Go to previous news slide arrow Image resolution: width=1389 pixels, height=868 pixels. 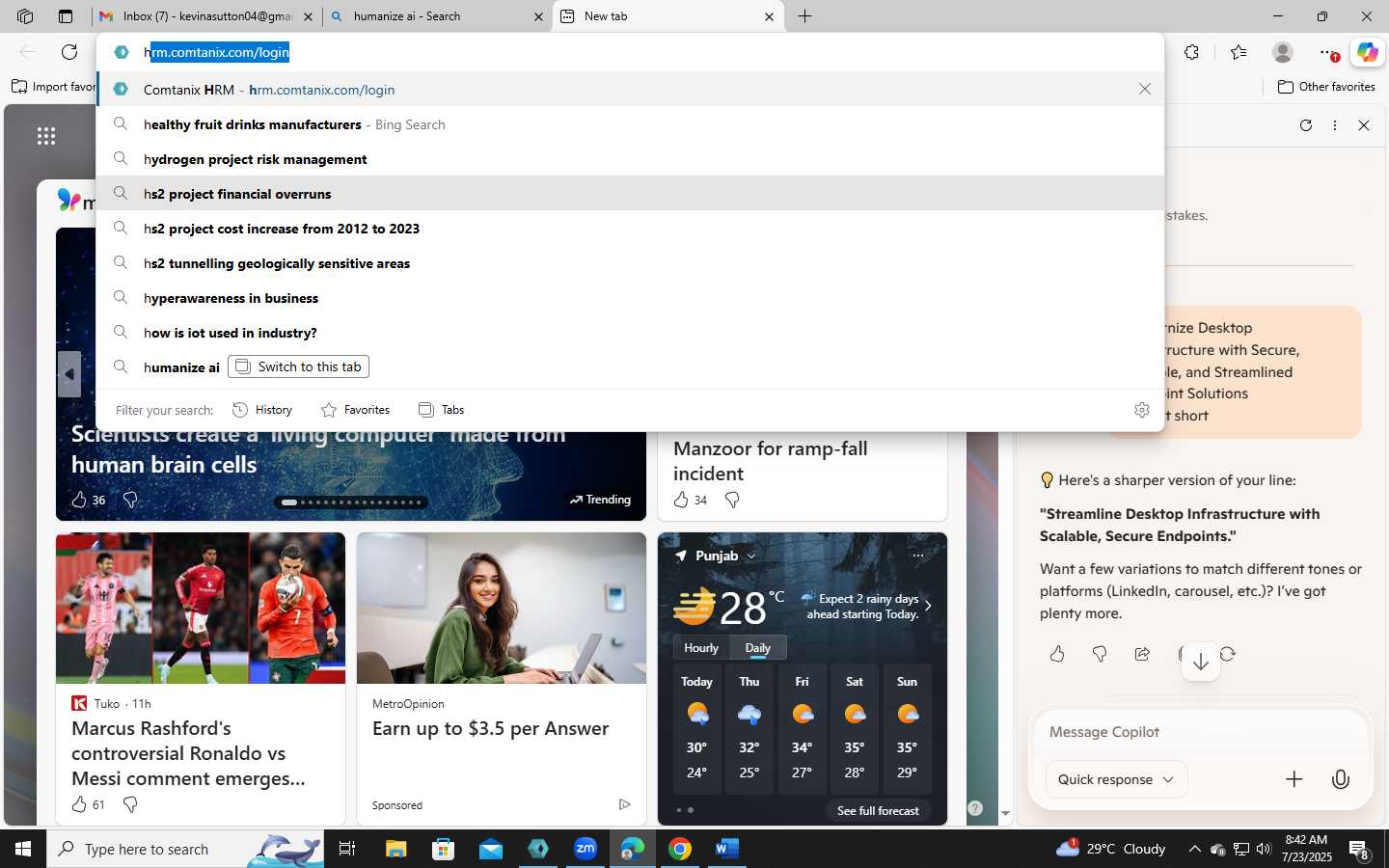click(68, 374)
